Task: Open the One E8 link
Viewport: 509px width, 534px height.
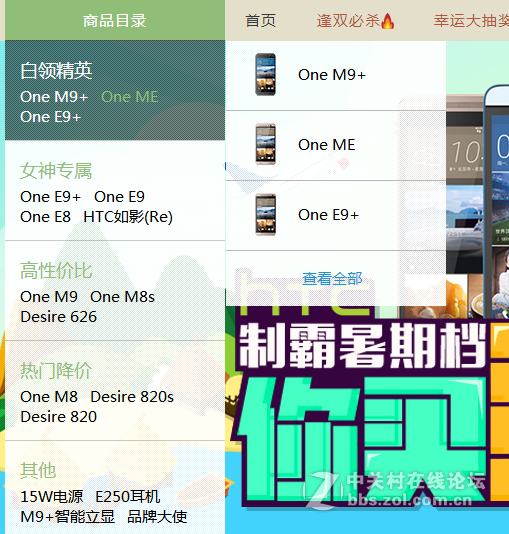Action: coord(45,217)
